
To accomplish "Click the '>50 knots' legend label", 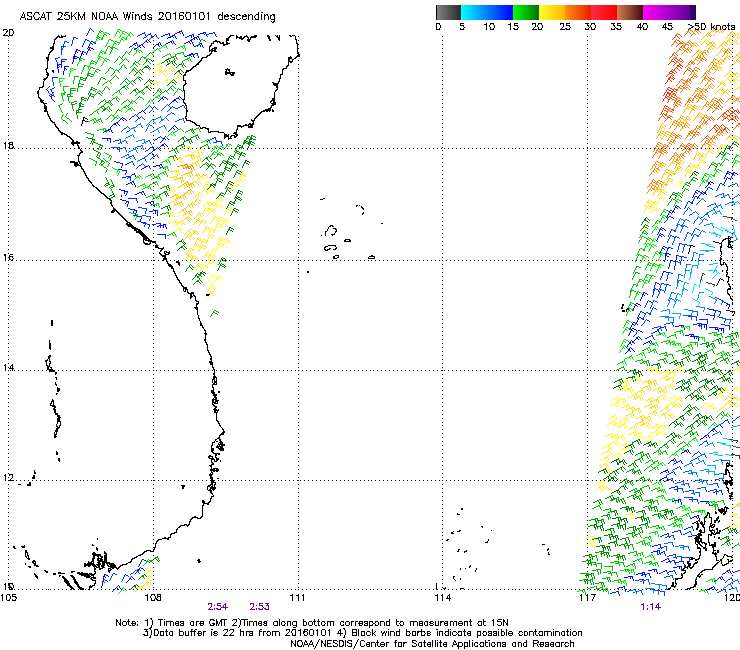I will [711, 27].
